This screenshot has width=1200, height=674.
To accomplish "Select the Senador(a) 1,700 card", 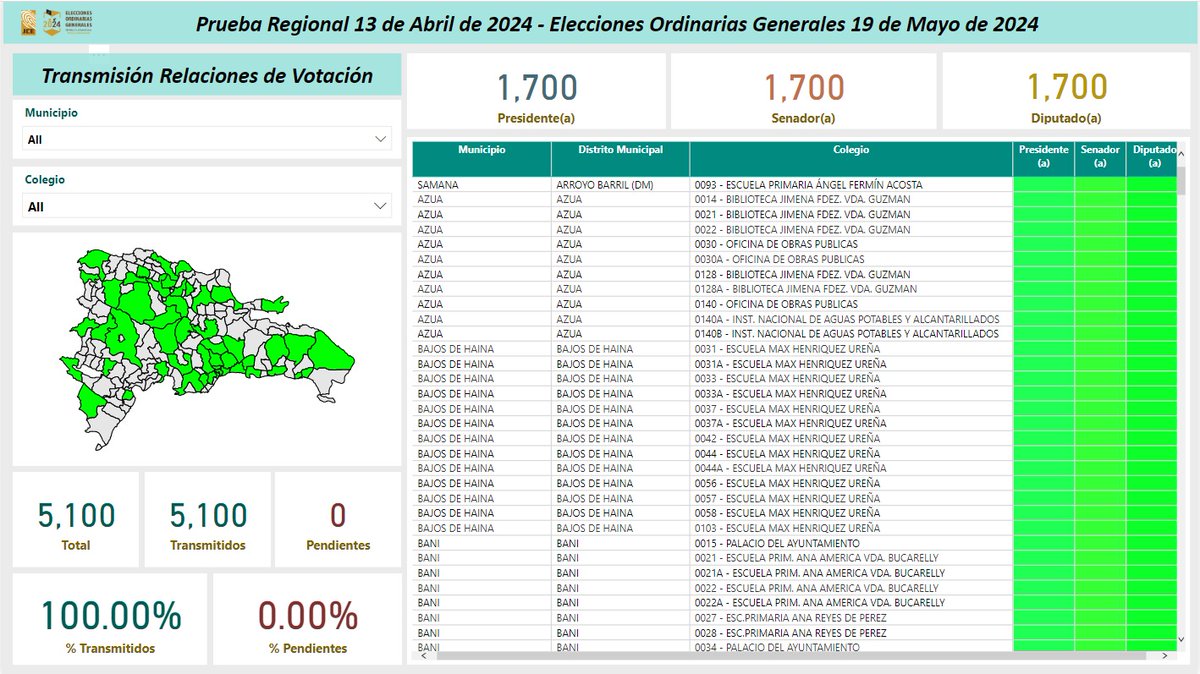I will click(804, 92).
